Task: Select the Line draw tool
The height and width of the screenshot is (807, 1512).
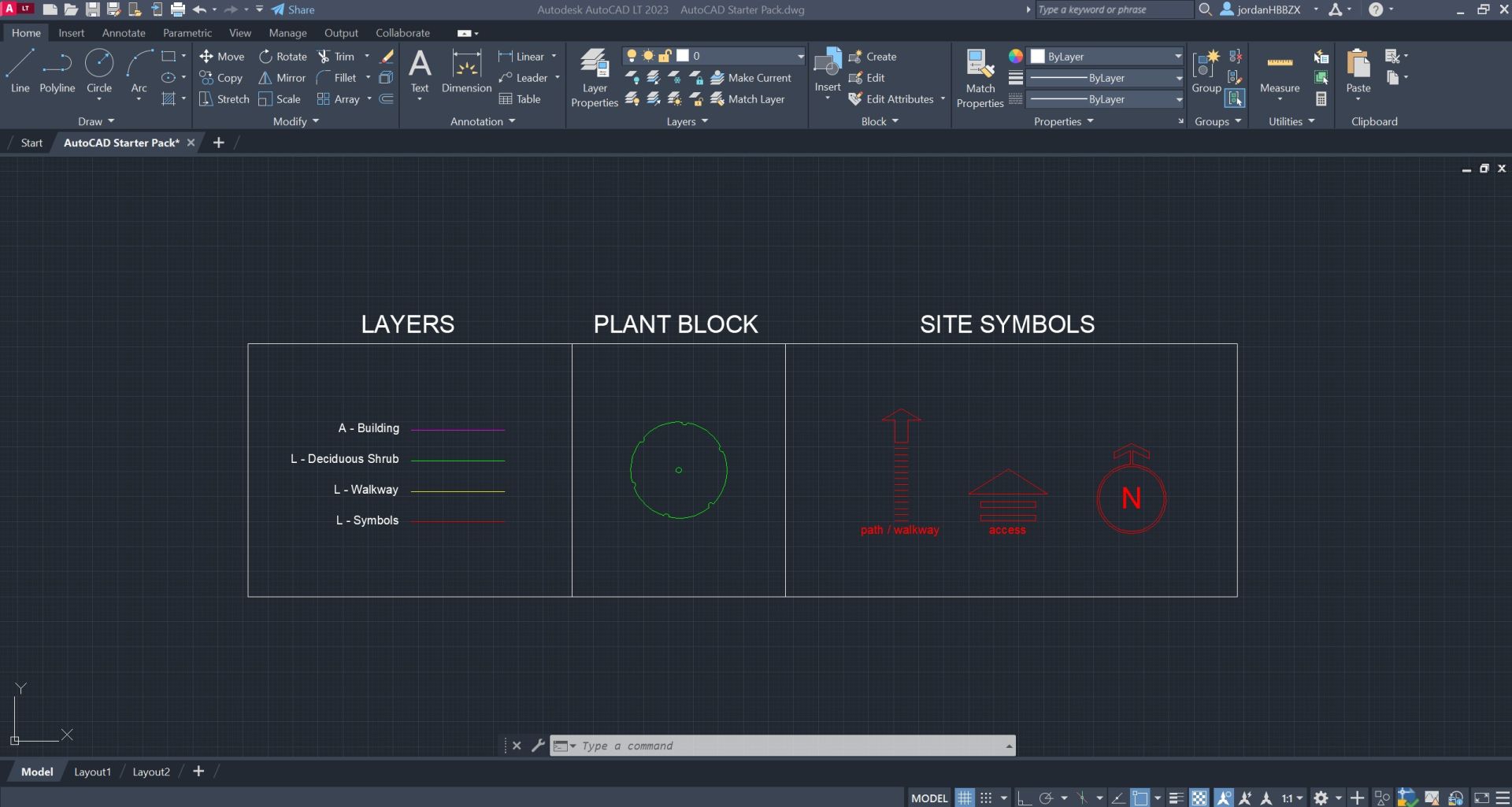Action: point(20,71)
